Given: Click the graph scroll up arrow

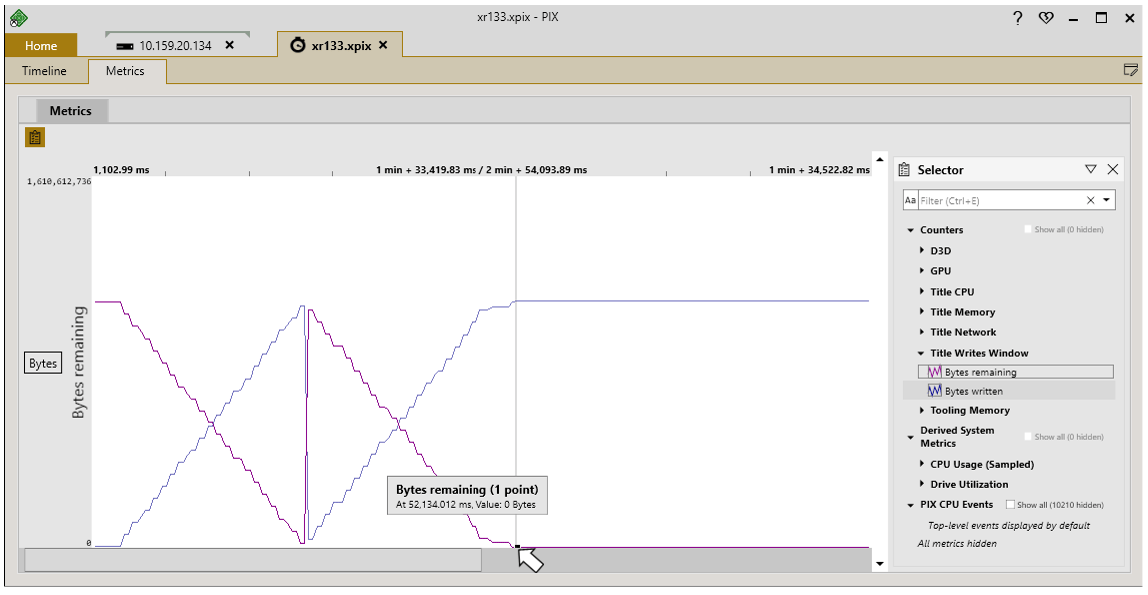Looking at the screenshot, I should 879,160.
